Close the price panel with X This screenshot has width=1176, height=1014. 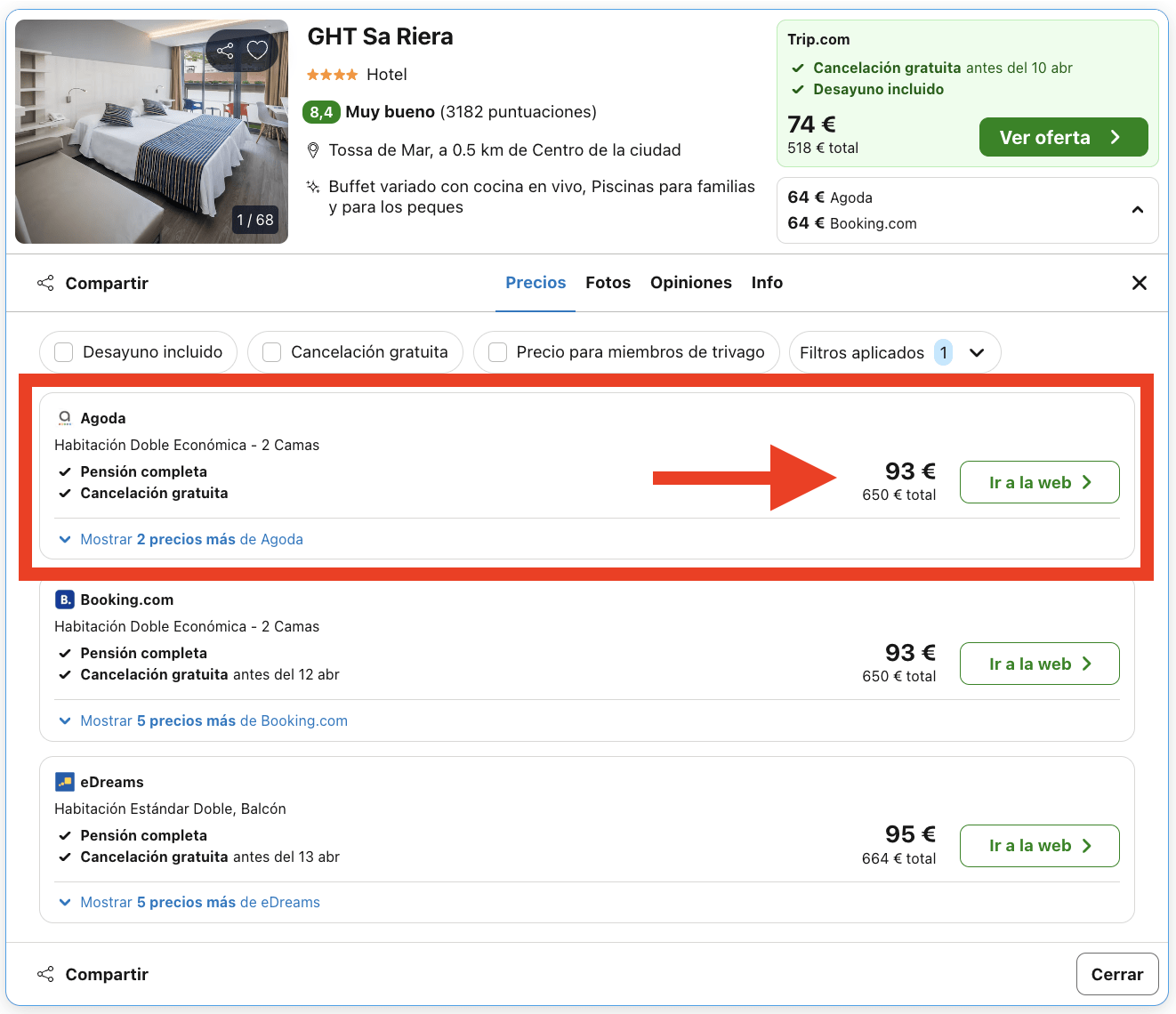[1139, 283]
